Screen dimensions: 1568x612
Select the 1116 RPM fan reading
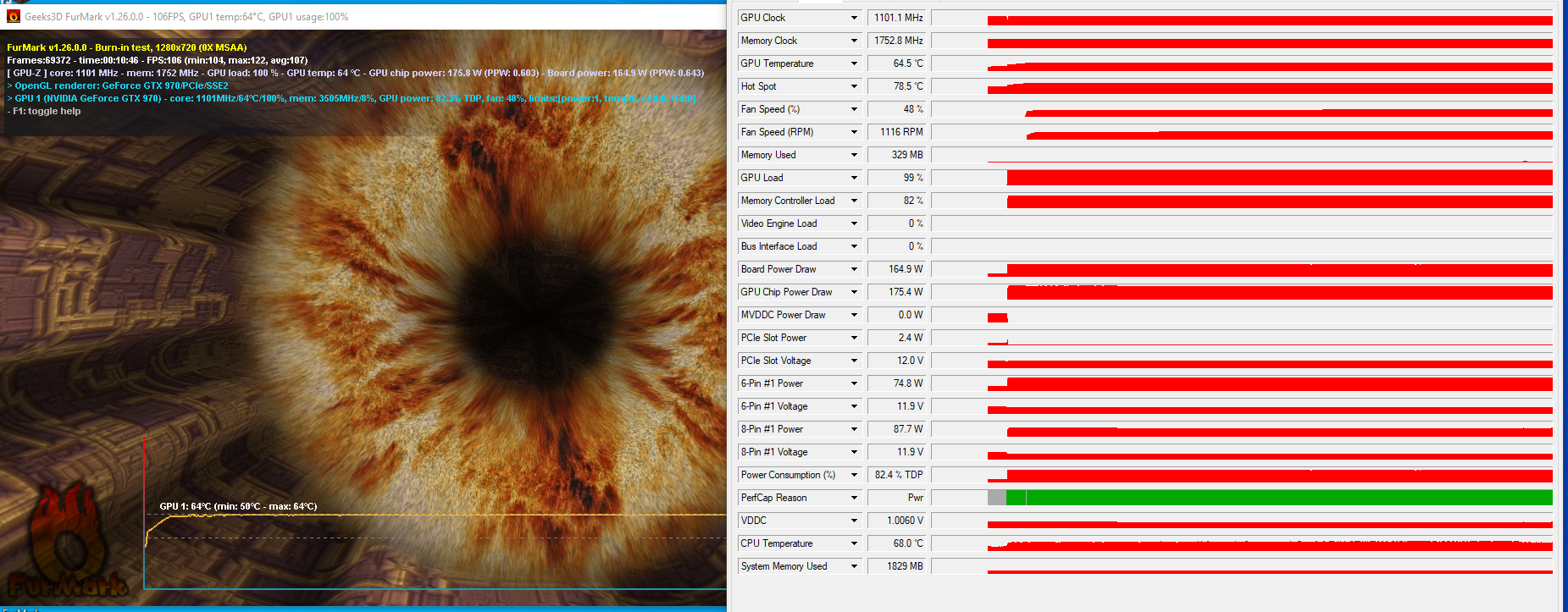[898, 132]
